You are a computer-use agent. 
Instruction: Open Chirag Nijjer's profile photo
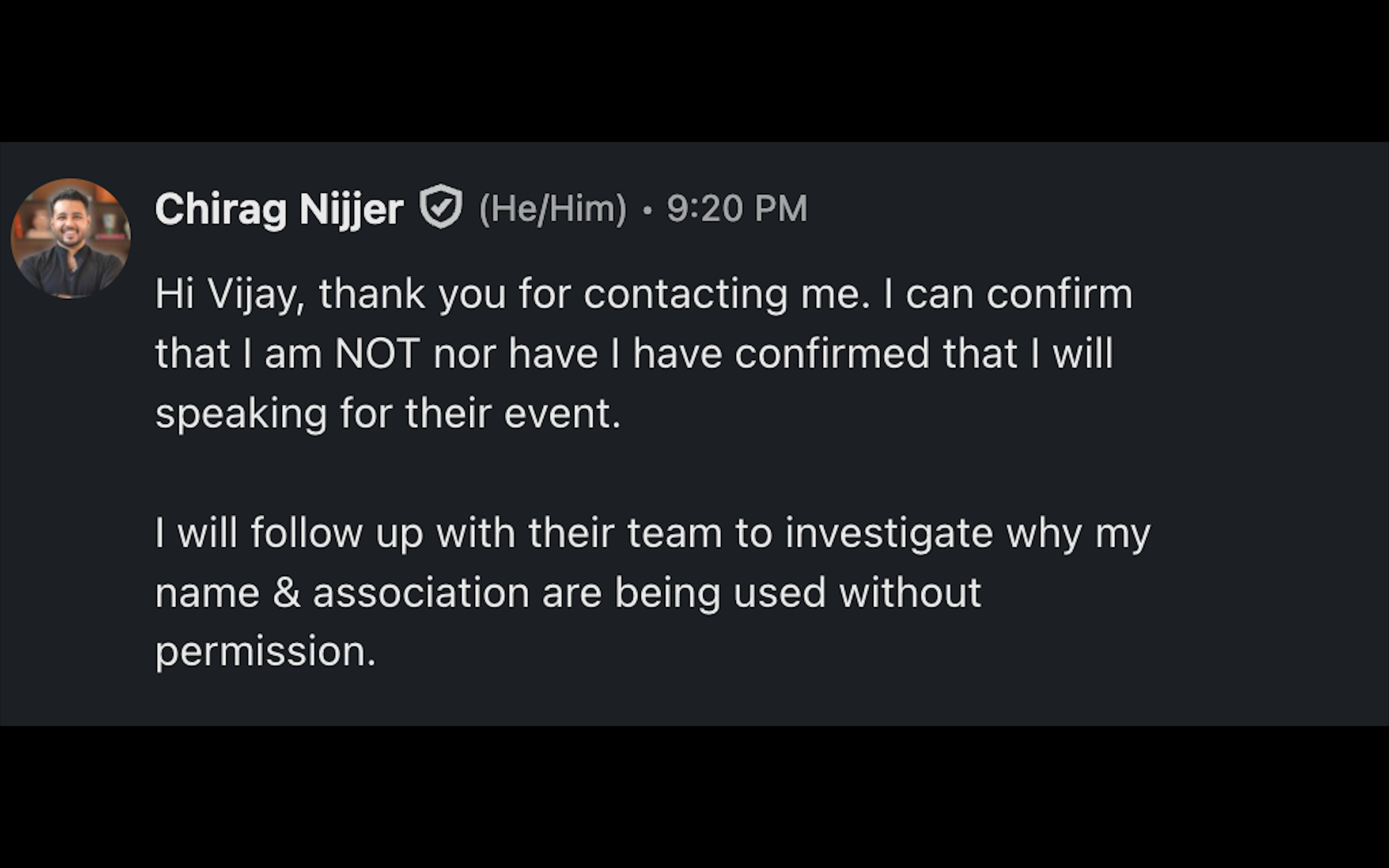pos(70,238)
